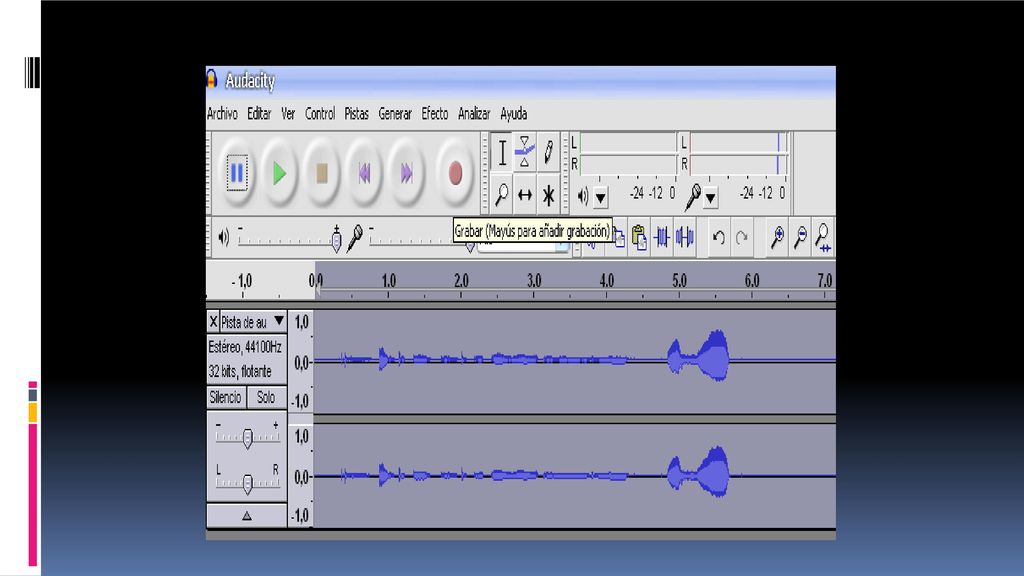Click the output level meter
Screen dimensions: 1024x576
coord(628,153)
